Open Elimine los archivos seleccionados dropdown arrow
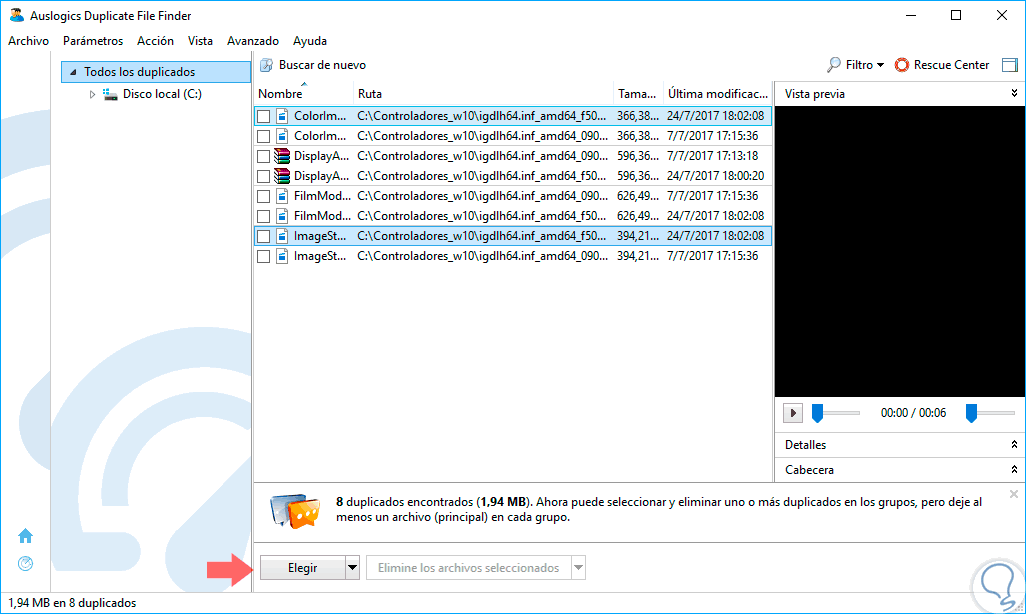The width and height of the screenshot is (1026, 614). point(578,568)
